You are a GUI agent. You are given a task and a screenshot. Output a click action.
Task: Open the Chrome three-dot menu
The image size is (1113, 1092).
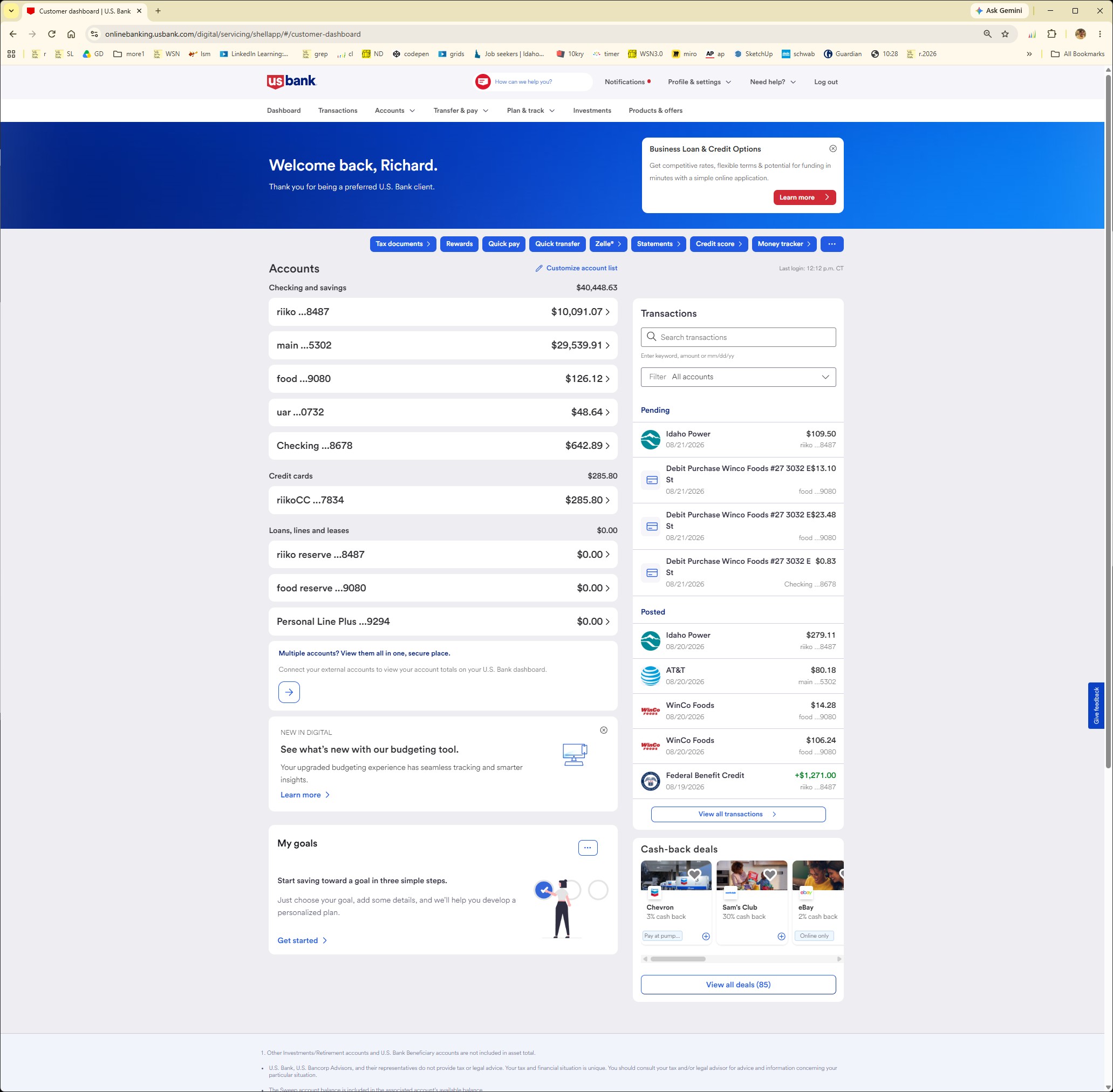pyautogui.click(x=1100, y=34)
